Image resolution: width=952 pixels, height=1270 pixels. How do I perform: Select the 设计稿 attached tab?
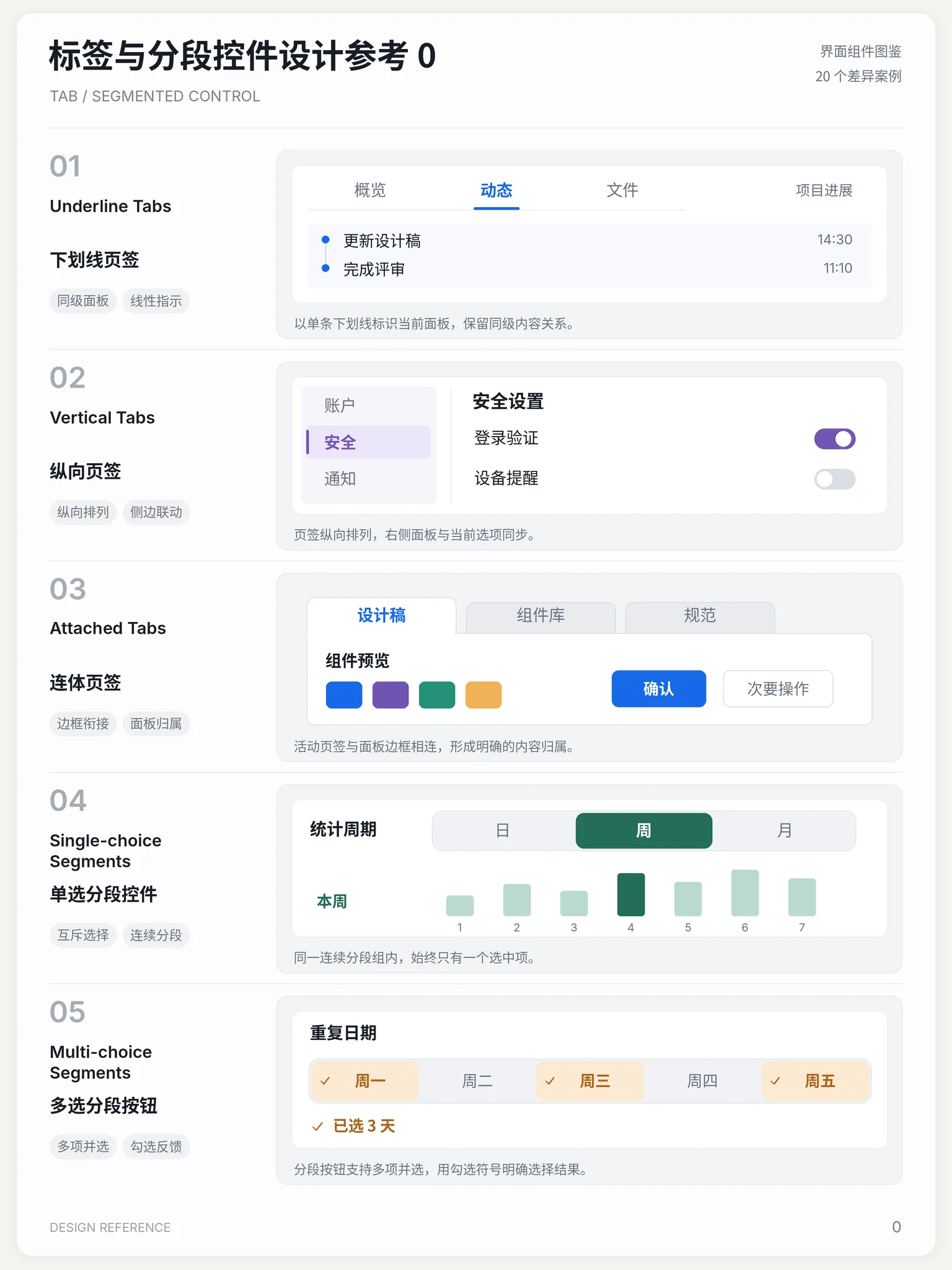click(x=382, y=616)
